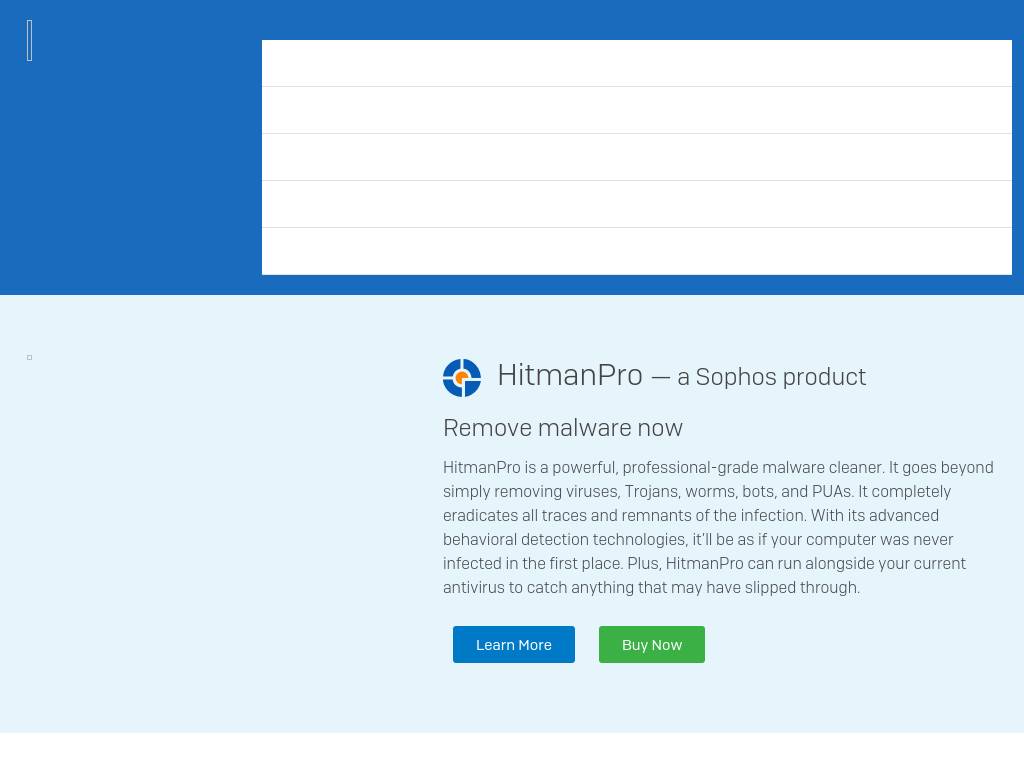Select the first empty row in white list

click(x=636, y=63)
